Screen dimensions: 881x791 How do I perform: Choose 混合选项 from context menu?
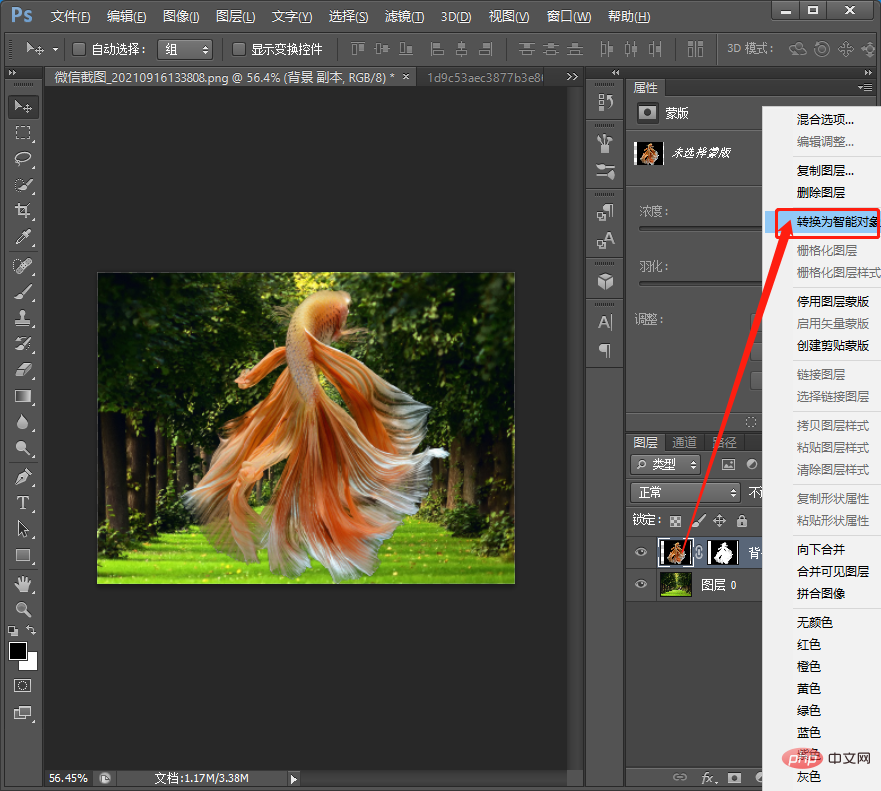tap(825, 119)
